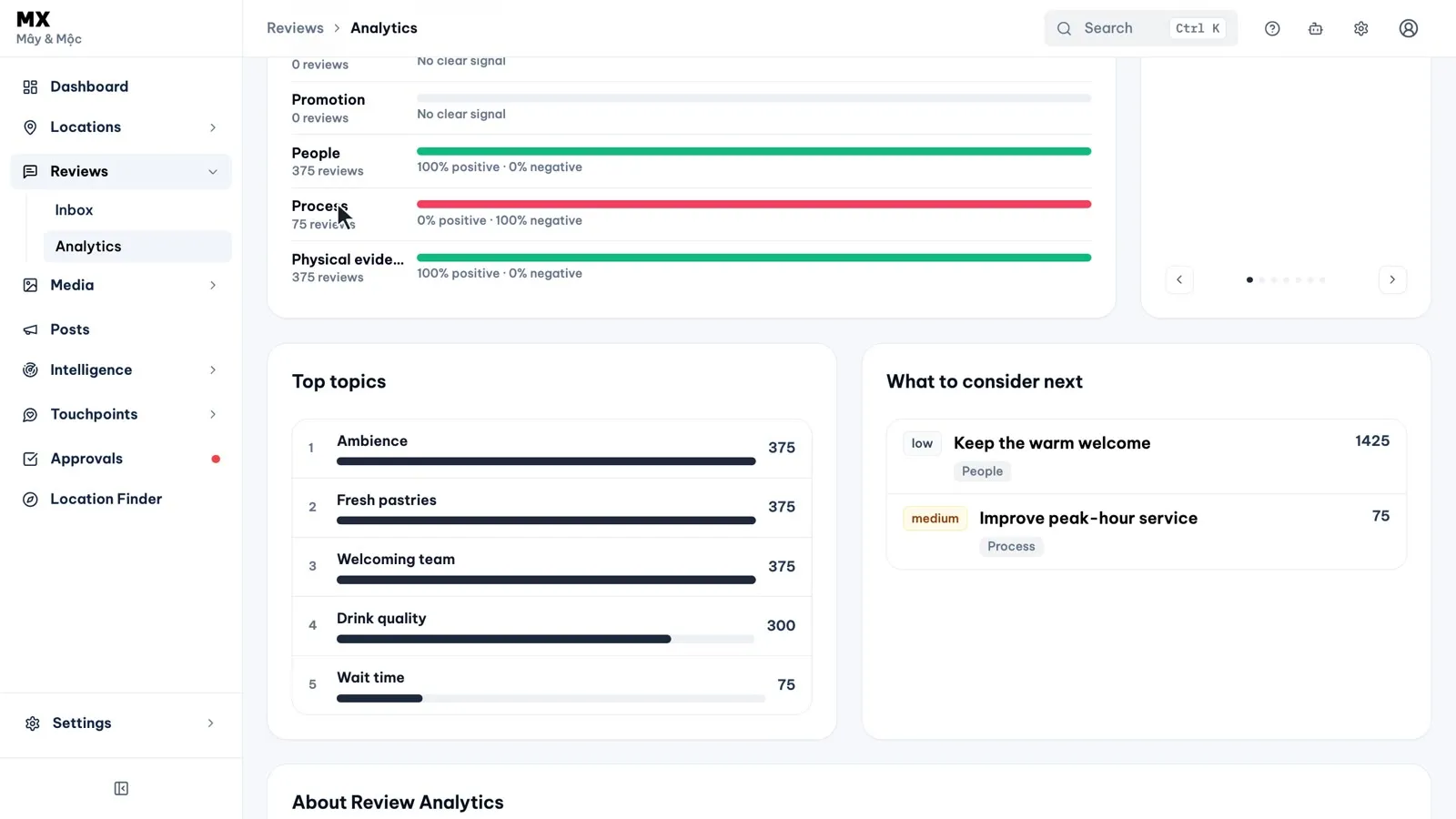Click the Physical evide... category label

(x=348, y=259)
